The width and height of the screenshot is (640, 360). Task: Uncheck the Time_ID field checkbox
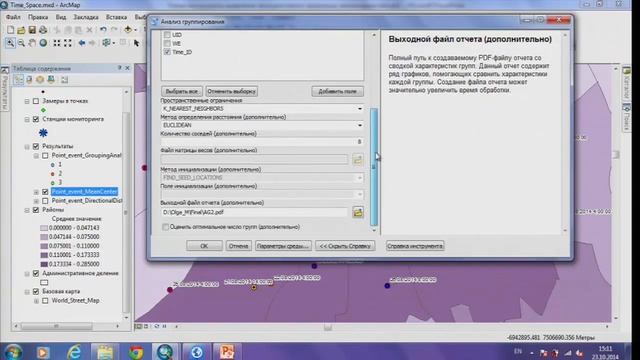point(167,52)
